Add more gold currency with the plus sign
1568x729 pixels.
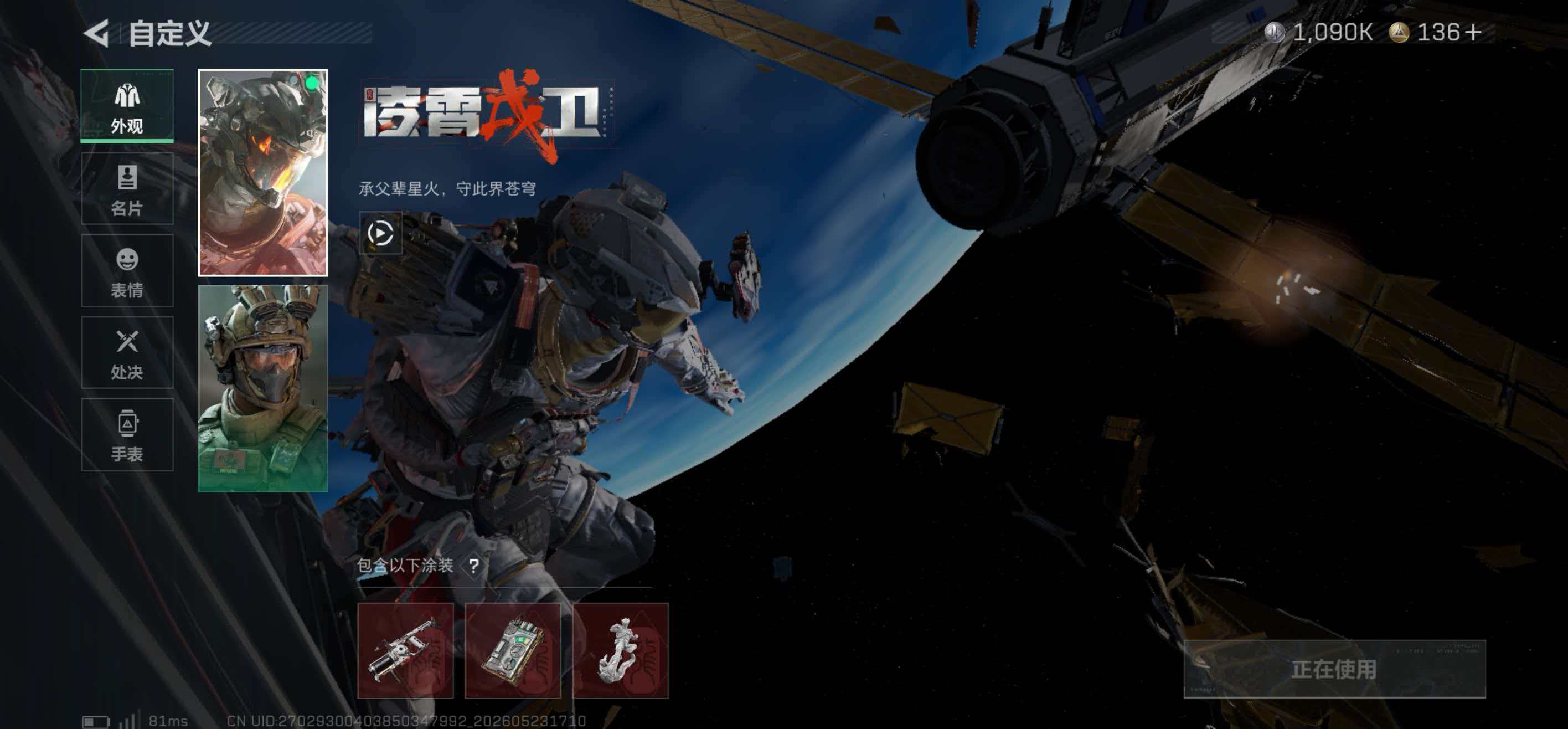tap(1473, 32)
